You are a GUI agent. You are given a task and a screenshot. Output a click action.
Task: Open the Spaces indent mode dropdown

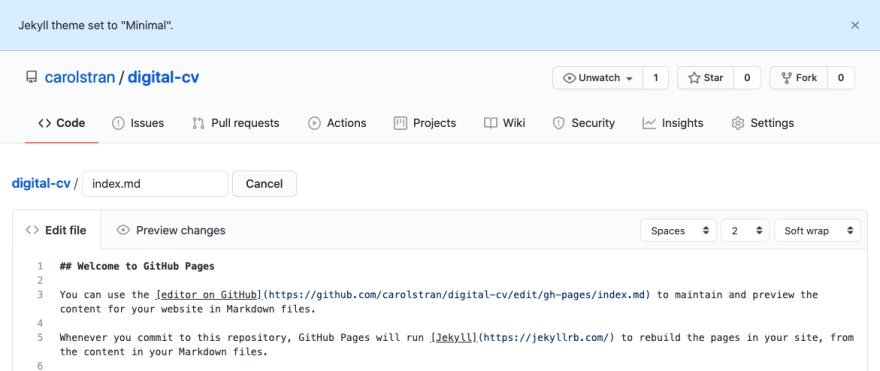[679, 230]
